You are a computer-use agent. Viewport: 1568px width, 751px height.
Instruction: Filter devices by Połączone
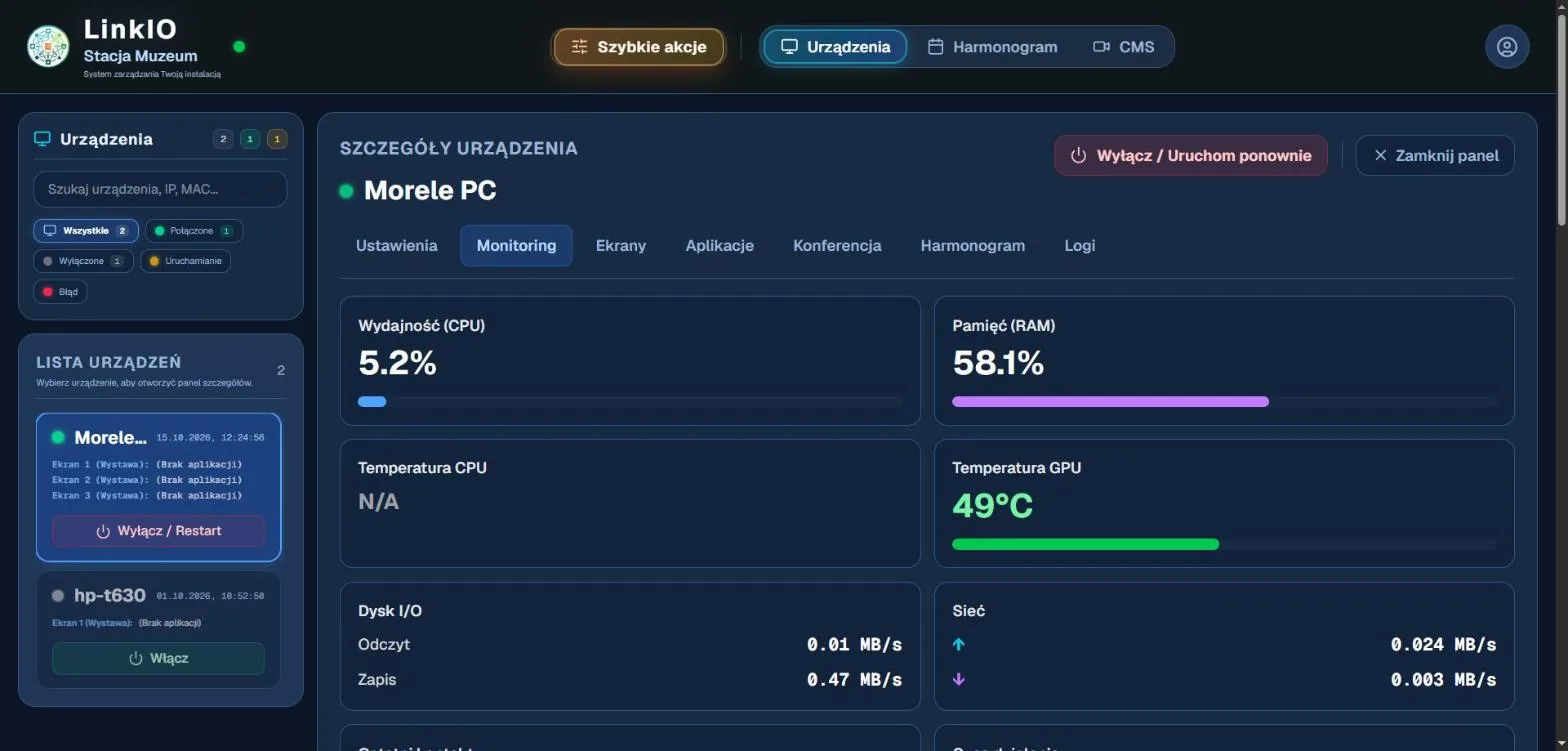194,231
